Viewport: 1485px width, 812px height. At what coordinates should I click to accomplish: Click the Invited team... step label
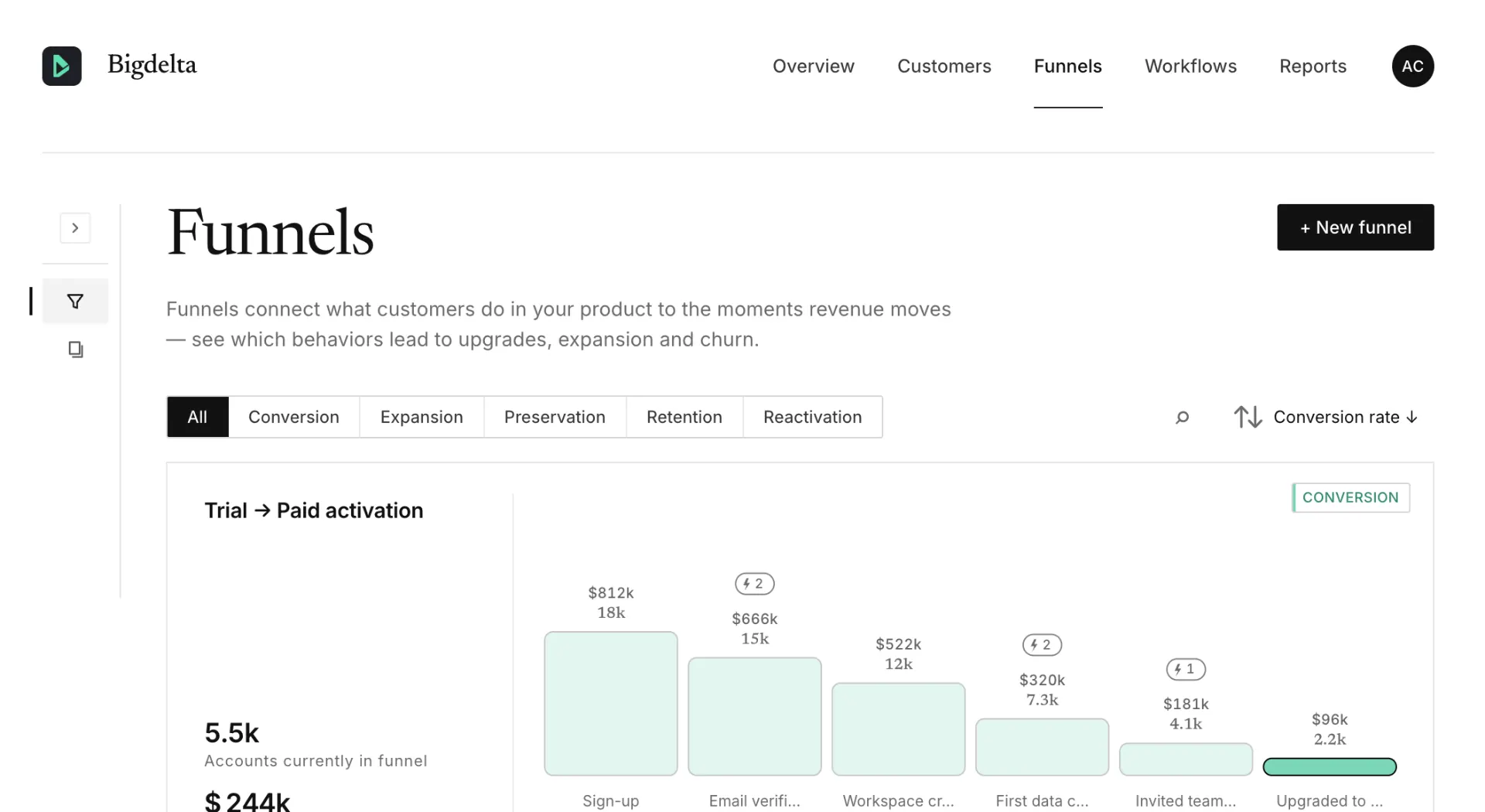coord(1186,801)
